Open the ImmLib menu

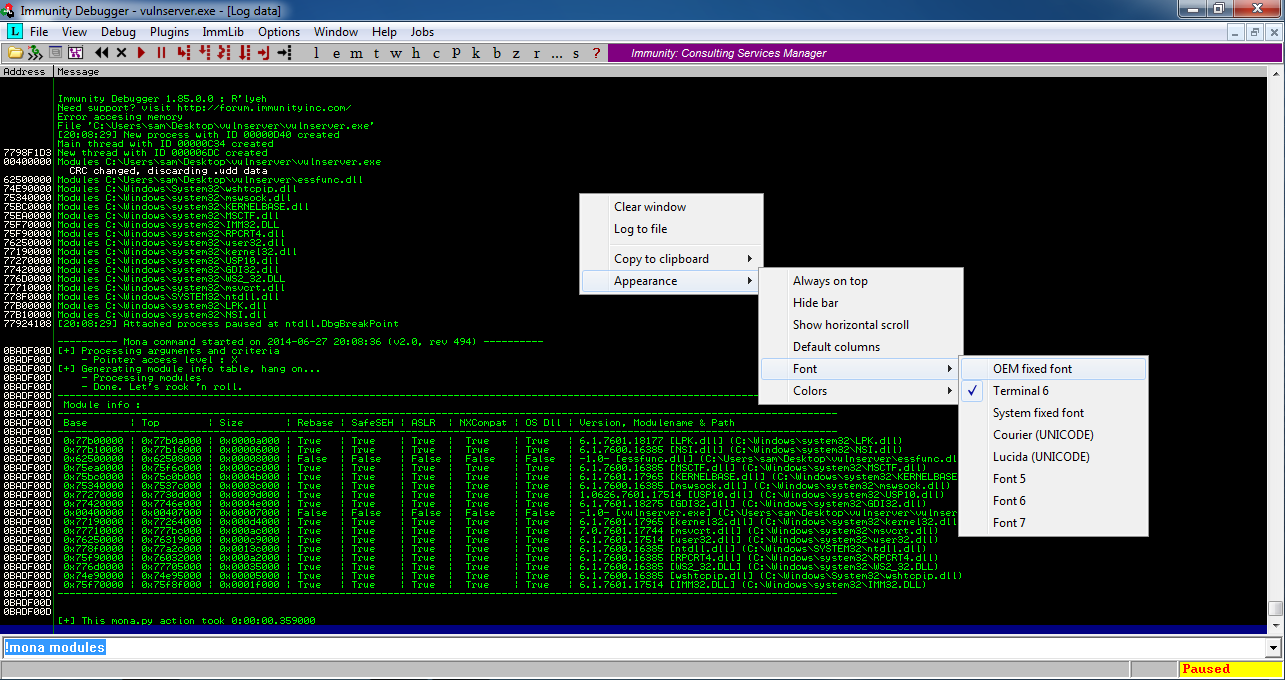(223, 32)
